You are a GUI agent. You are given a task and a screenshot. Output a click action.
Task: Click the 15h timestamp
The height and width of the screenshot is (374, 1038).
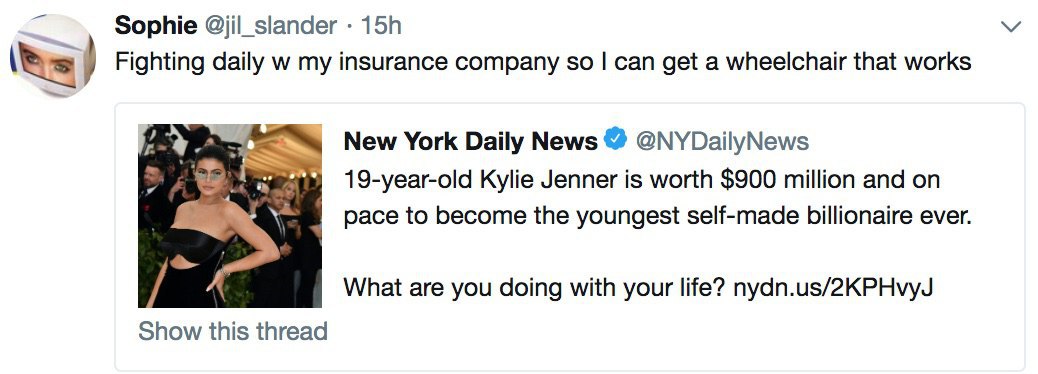(381, 26)
